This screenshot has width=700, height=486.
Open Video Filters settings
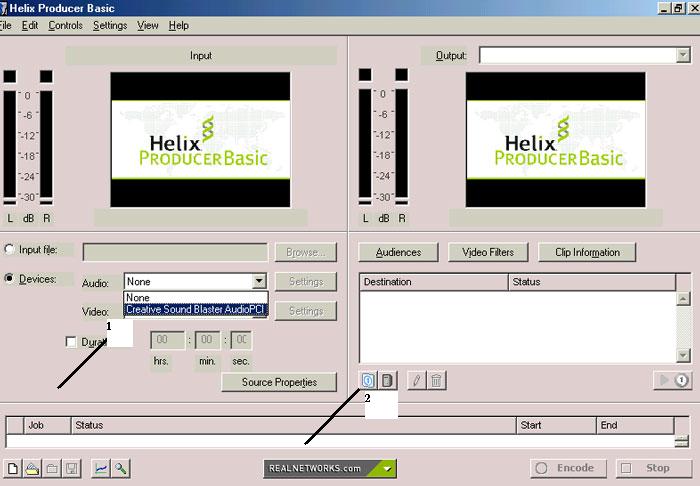pyautogui.click(x=488, y=252)
